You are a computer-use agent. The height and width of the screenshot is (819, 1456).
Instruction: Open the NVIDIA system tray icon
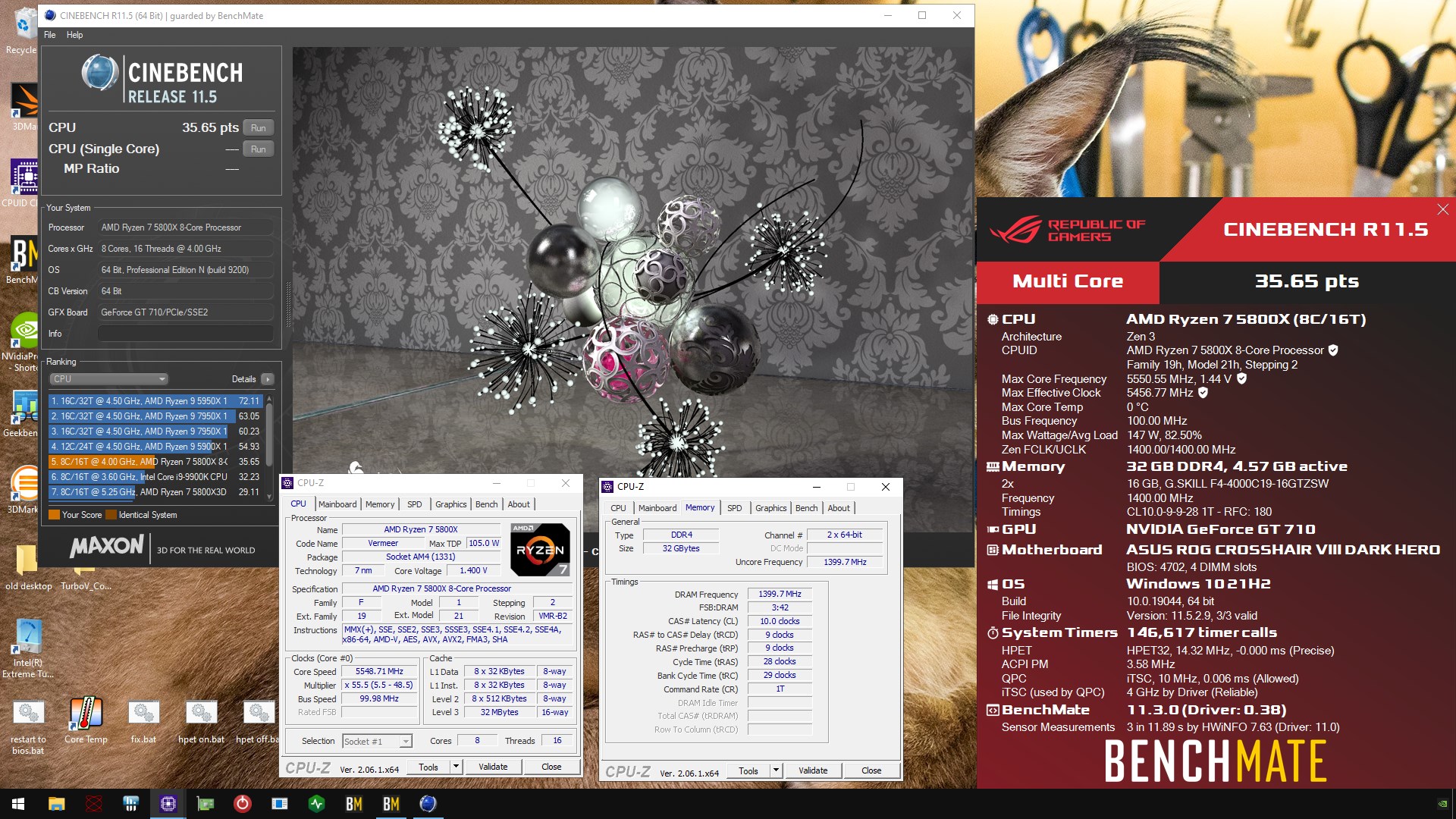click(1442, 804)
